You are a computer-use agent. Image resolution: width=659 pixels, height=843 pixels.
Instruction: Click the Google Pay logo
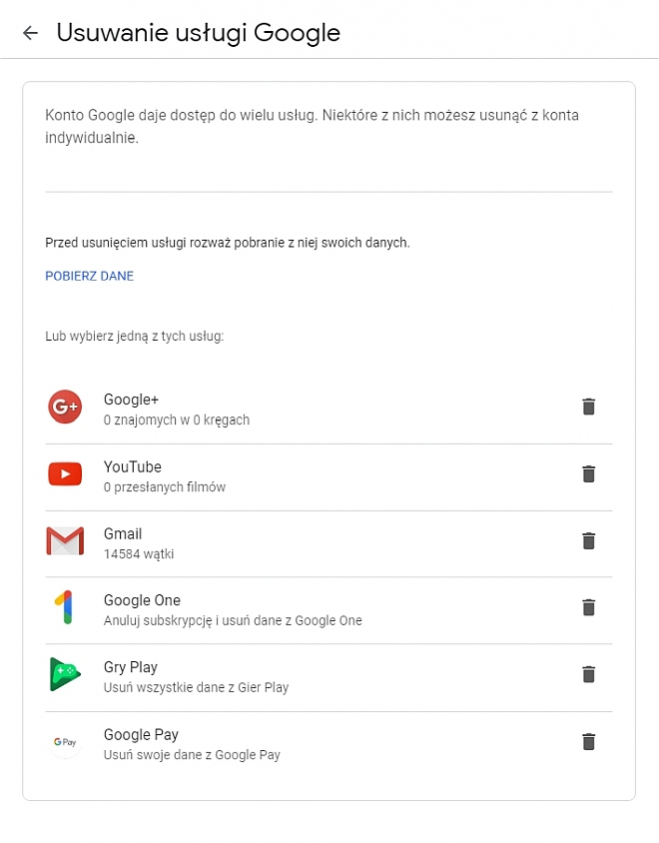click(x=65, y=742)
